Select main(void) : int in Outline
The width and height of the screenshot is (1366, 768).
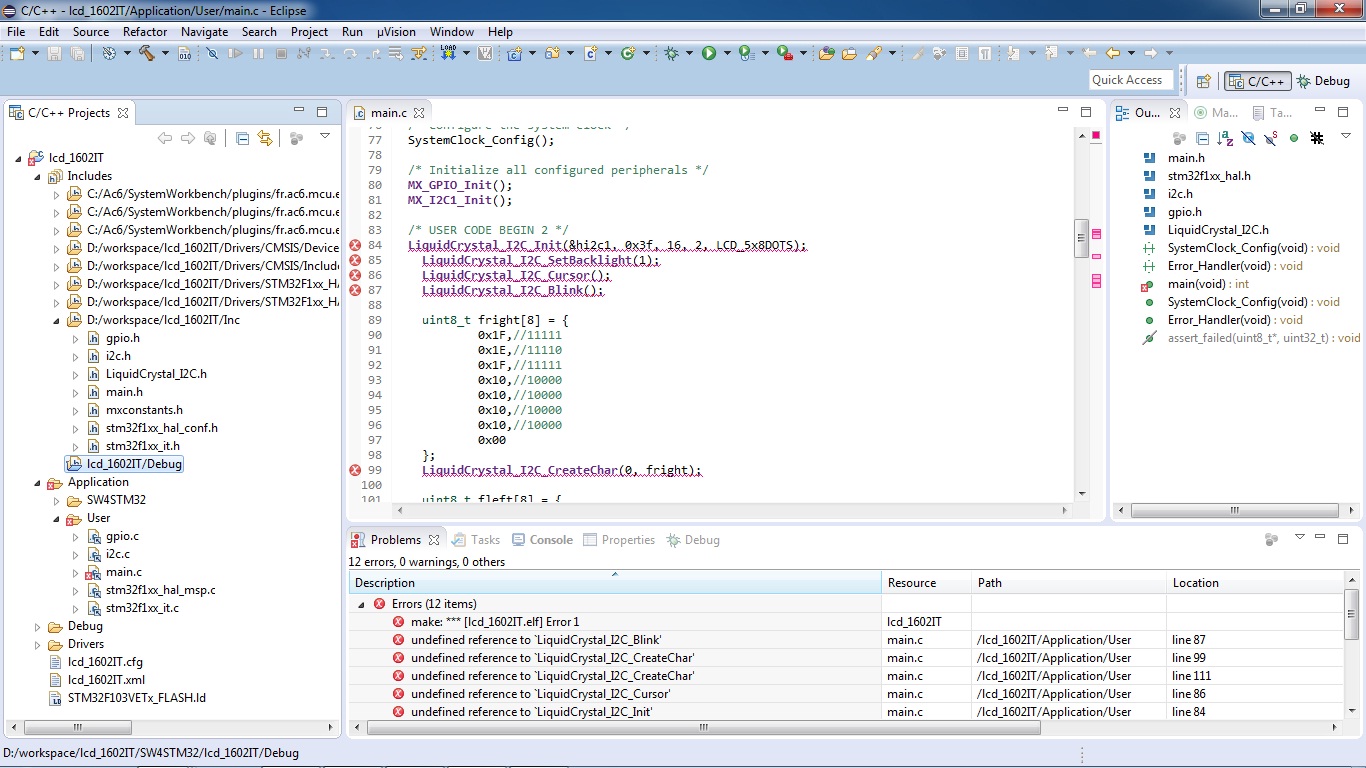1208,284
